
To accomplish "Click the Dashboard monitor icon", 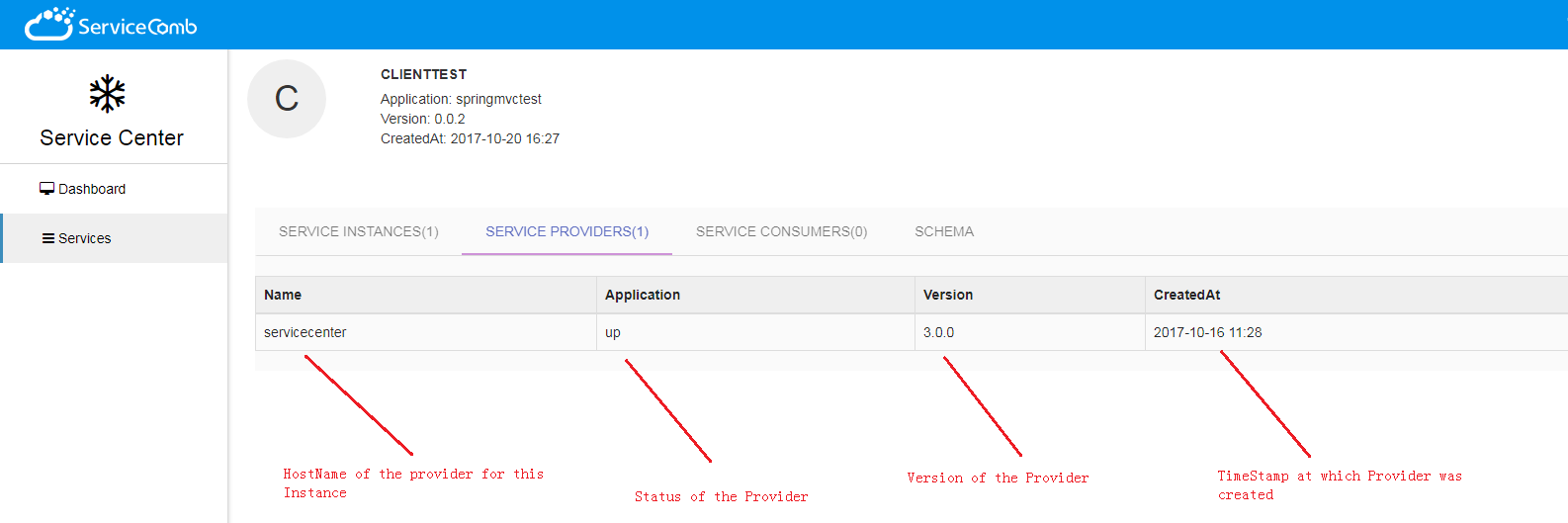I will click(x=46, y=189).
